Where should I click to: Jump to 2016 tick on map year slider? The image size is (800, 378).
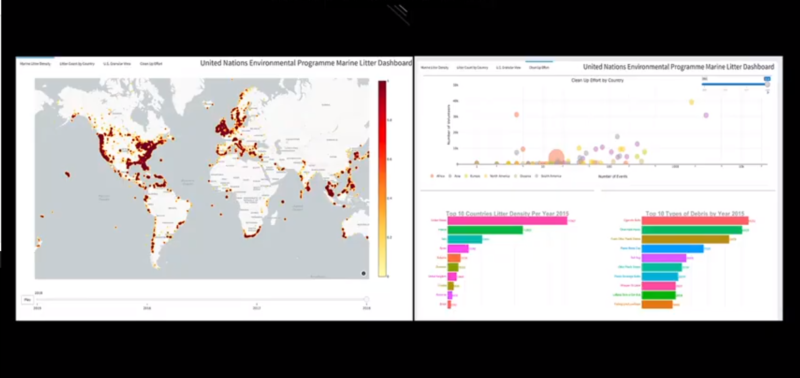147,307
